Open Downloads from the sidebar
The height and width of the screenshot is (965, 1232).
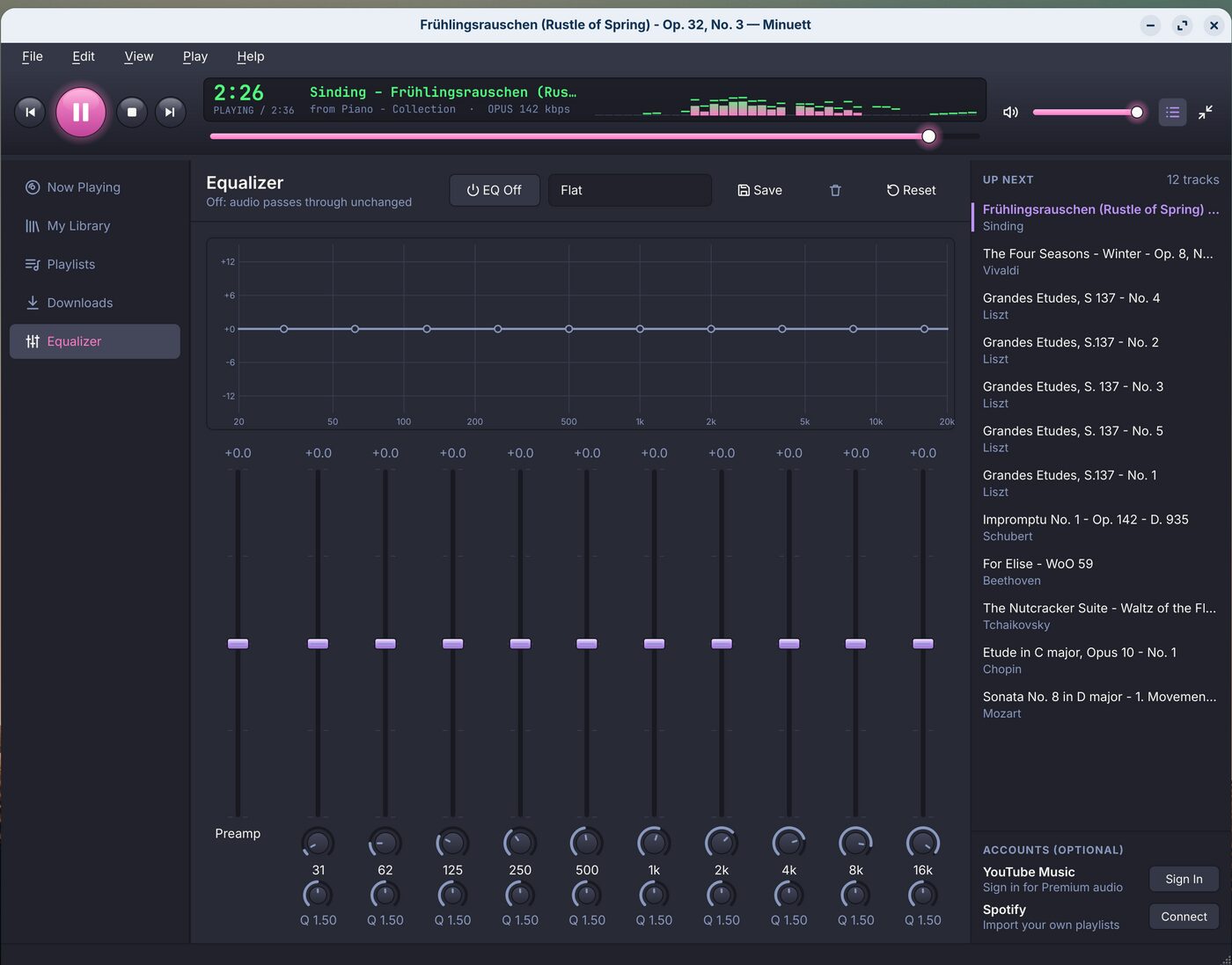pos(95,303)
